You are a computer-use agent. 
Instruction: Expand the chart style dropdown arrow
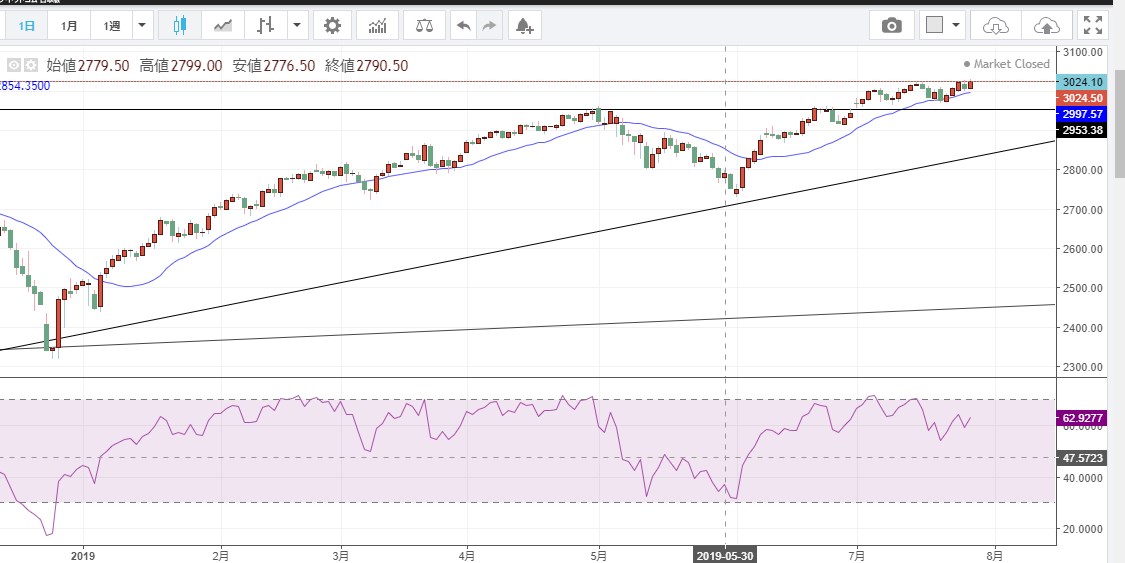tap(298, 26)
